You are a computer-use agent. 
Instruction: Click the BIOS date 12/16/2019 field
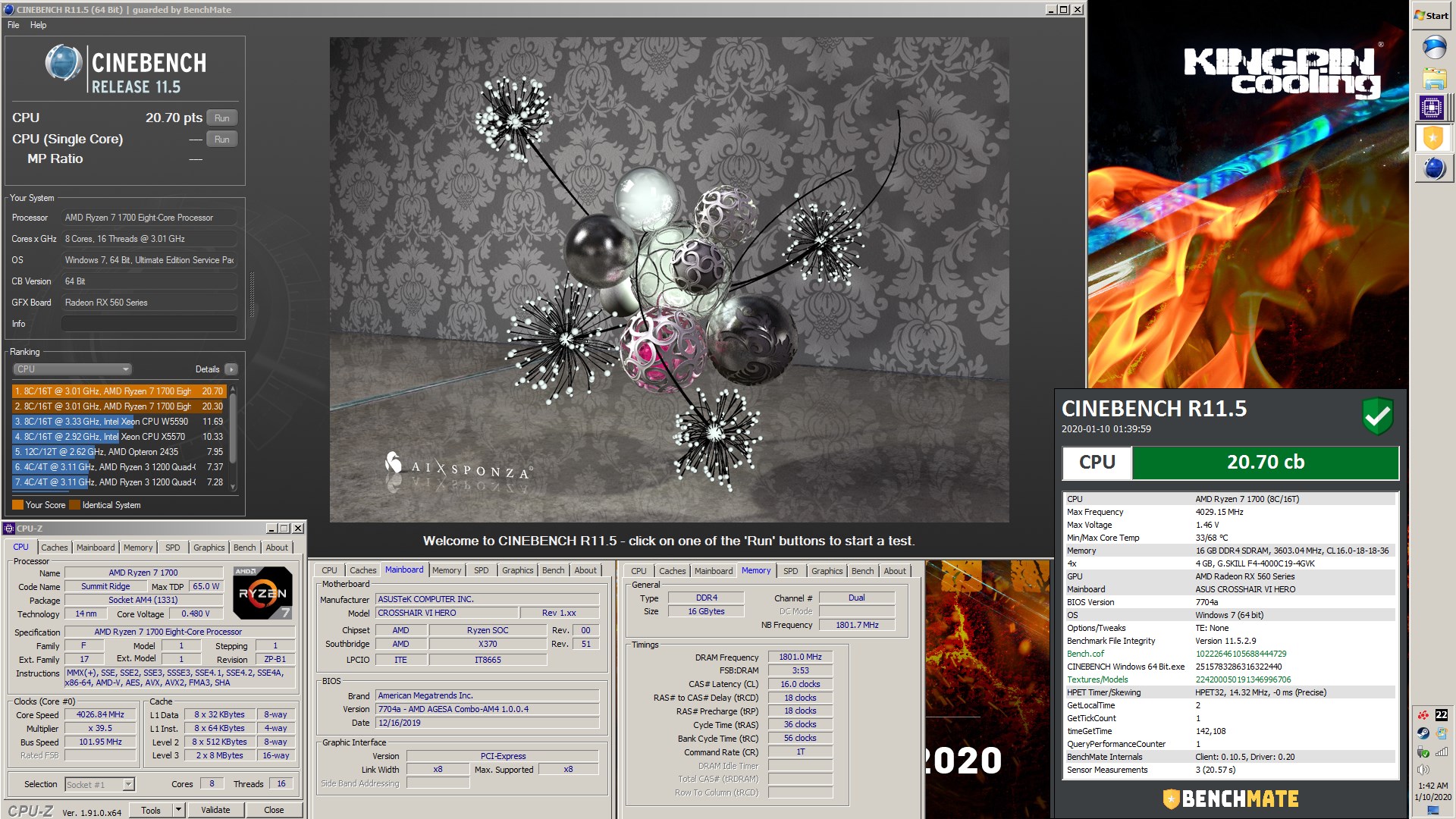[x=487, y=723]
